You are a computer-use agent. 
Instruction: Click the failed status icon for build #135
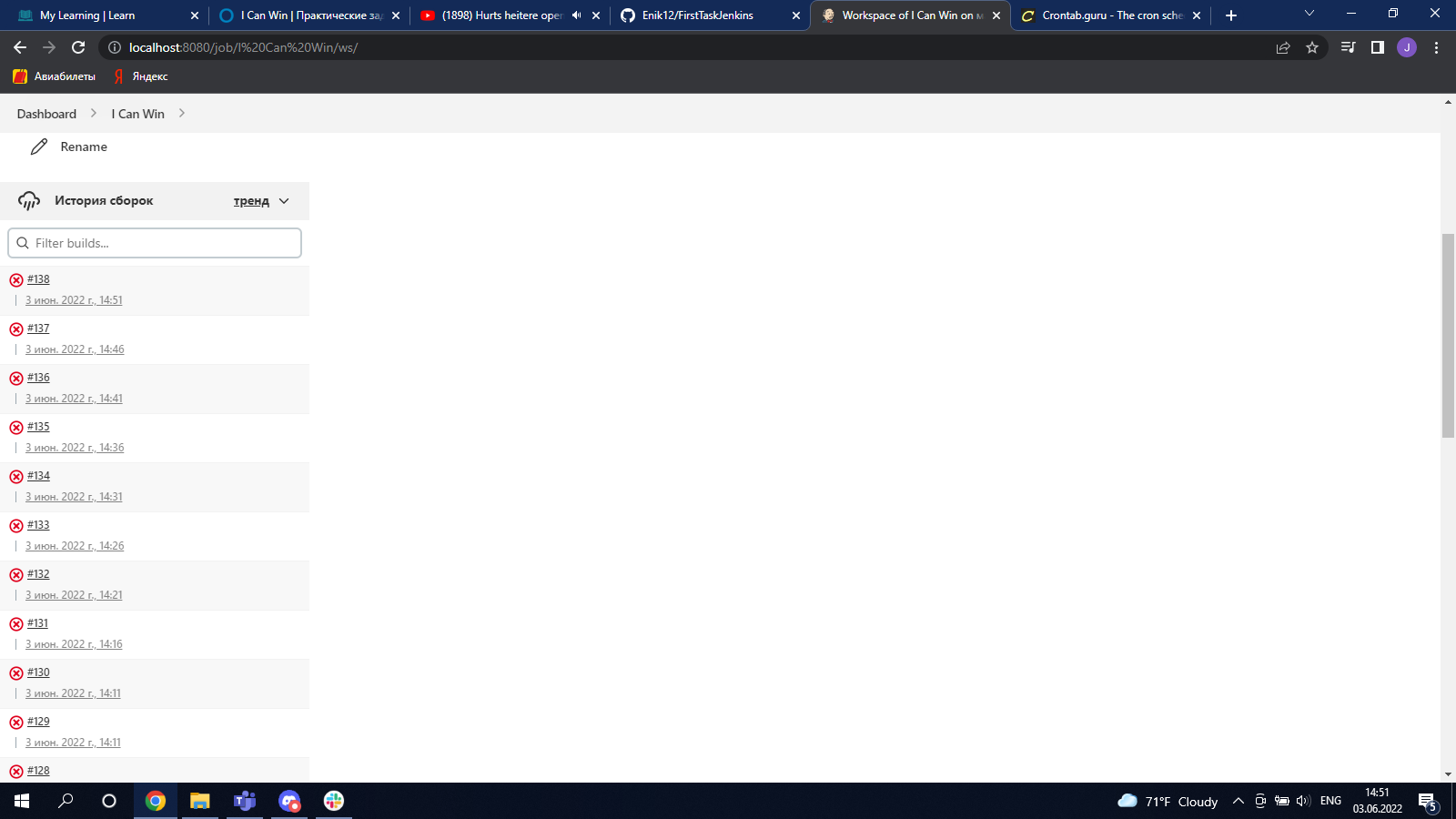coord(16,428)
